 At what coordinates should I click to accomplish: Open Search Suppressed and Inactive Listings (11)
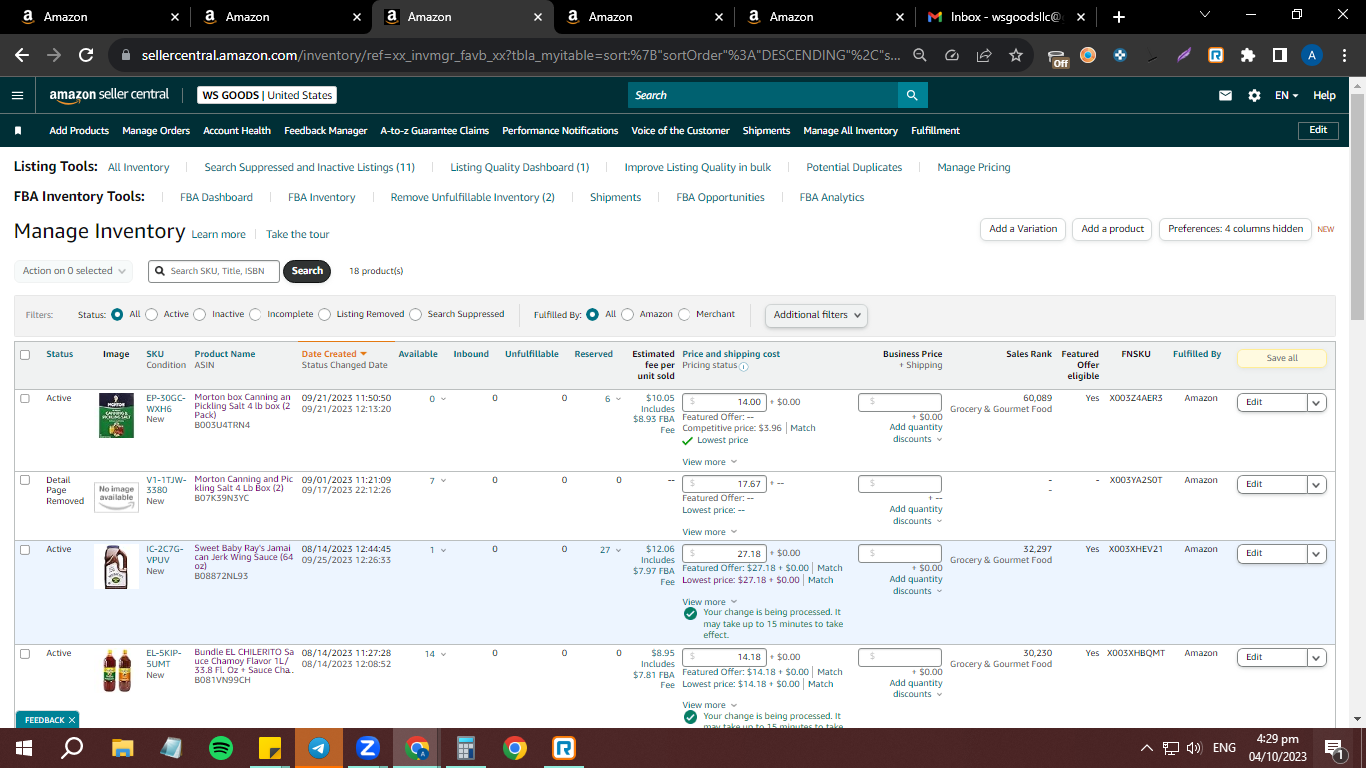tap(309, 167)
